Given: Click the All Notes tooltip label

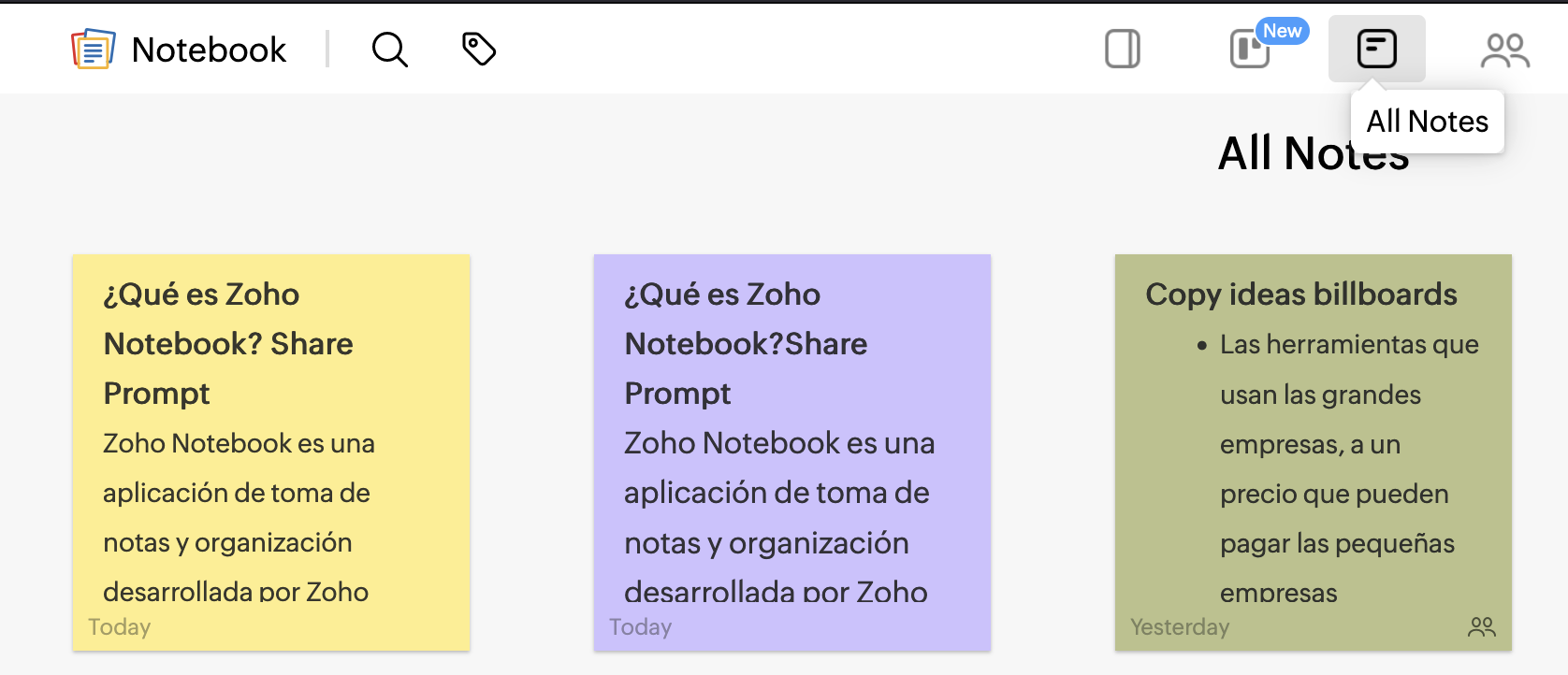Looking at the screenshot, I should coord(1427,121).
